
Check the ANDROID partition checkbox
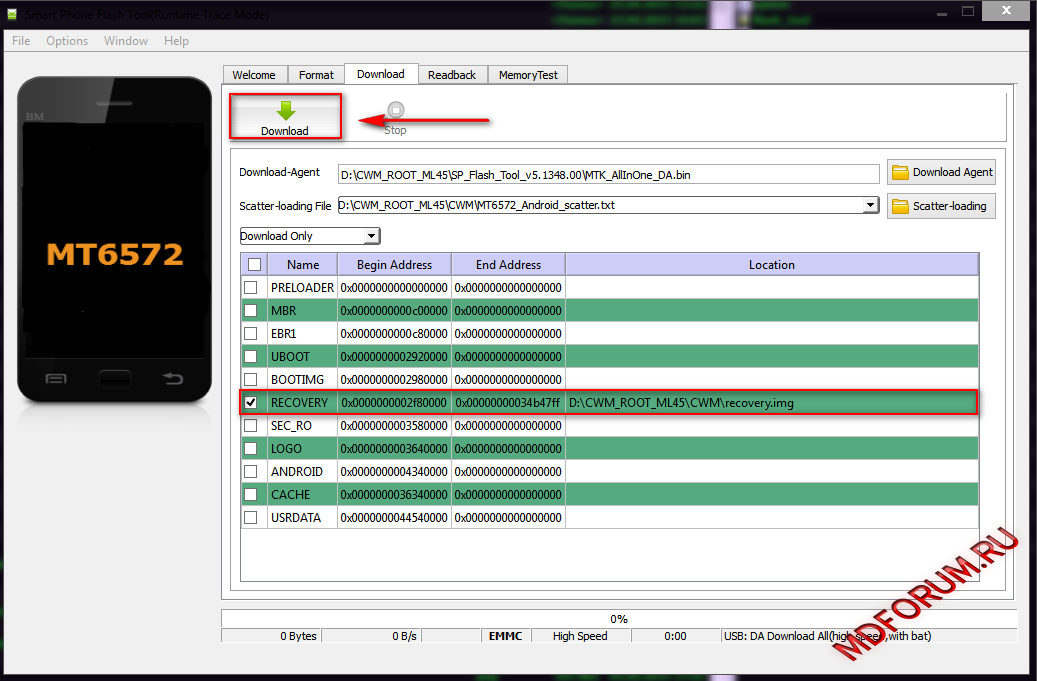(x=251, y=471)
